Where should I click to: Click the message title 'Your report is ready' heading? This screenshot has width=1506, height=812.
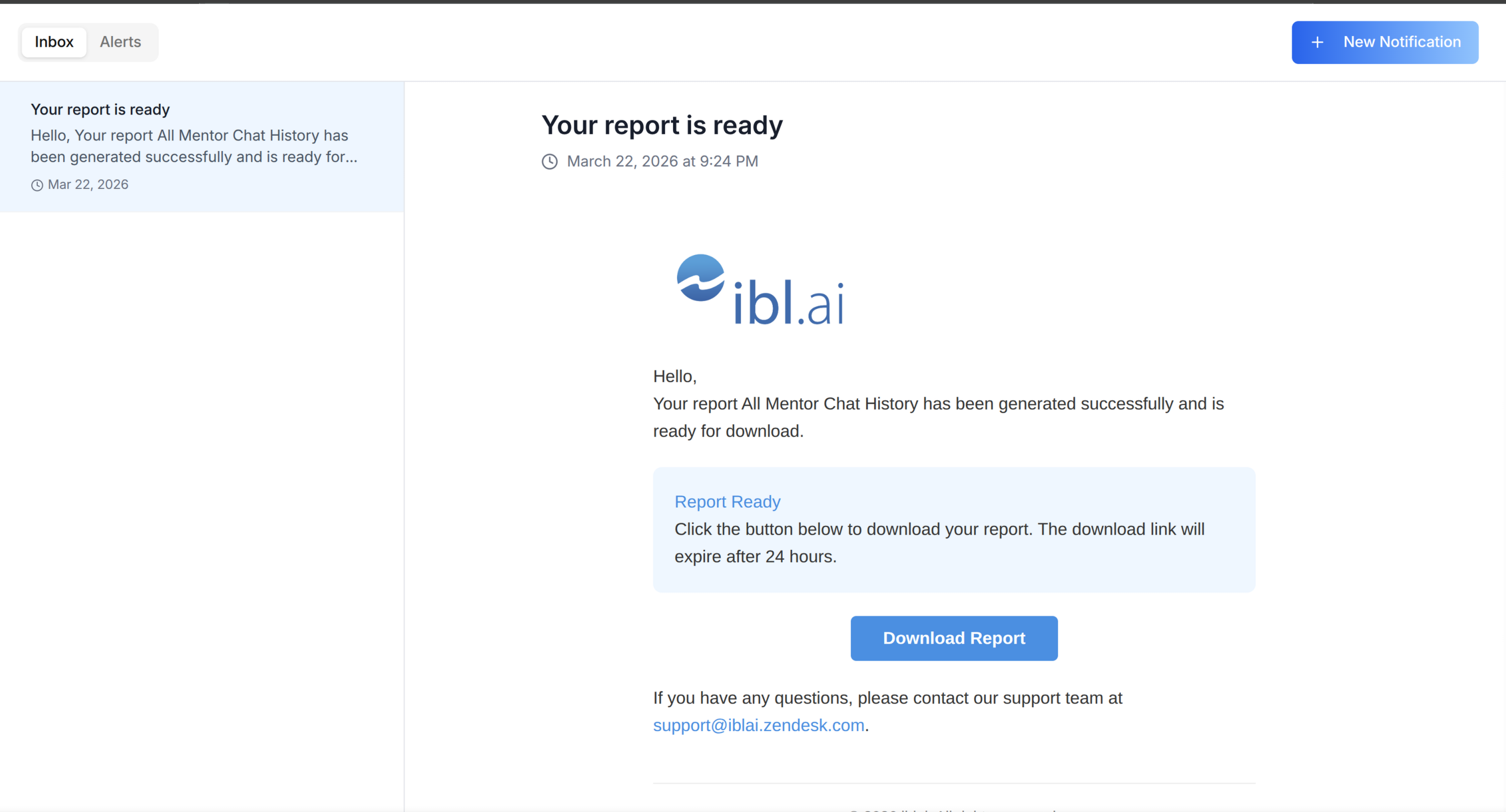(x=661, y=125)
